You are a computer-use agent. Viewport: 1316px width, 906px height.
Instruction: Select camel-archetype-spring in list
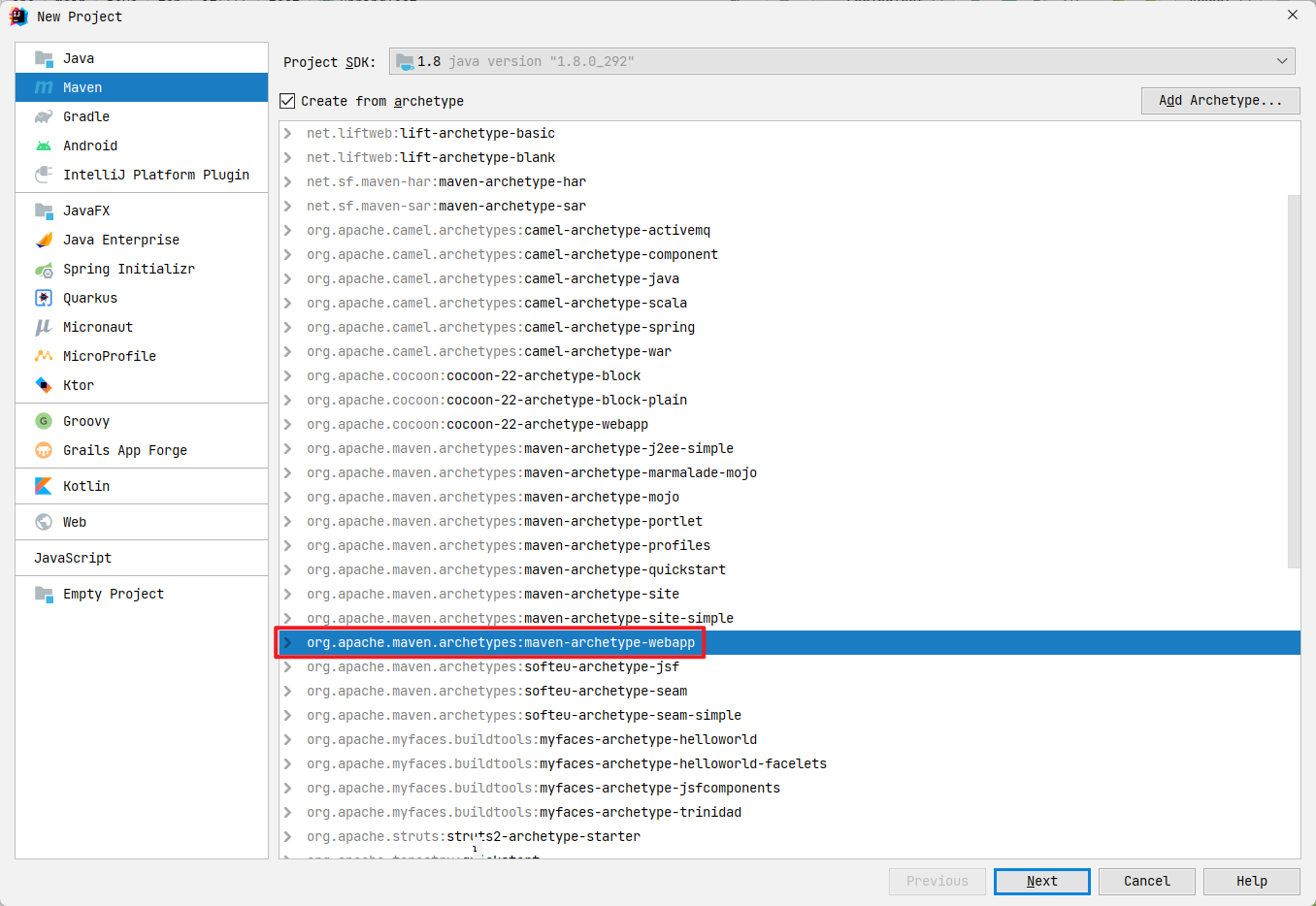click(790, 327)
